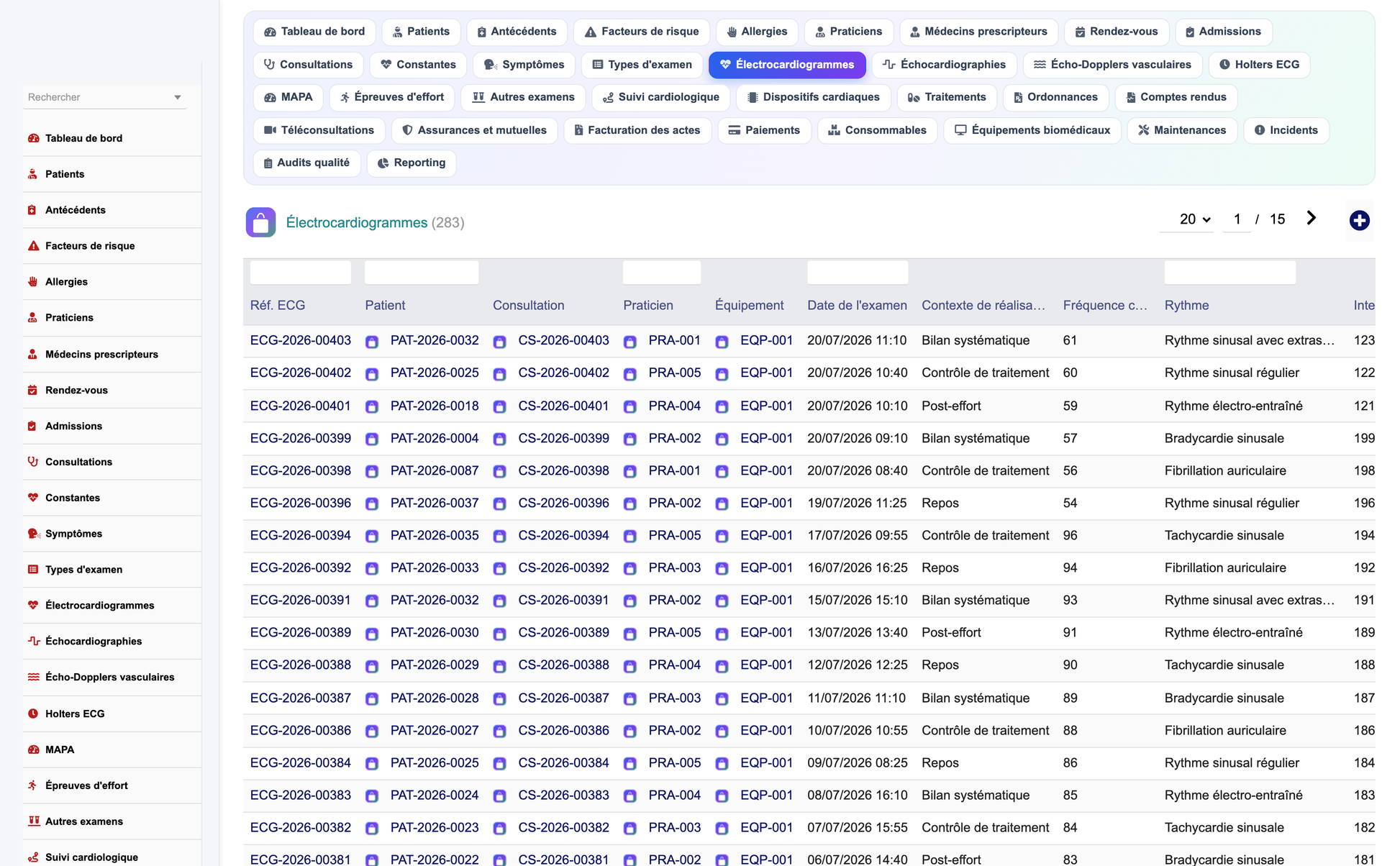Click practitioner icon beside PRA-004 in ECG-2026-00401 row
The width and height of the screenshot is (1400, 866).
(x=629, y=406)
